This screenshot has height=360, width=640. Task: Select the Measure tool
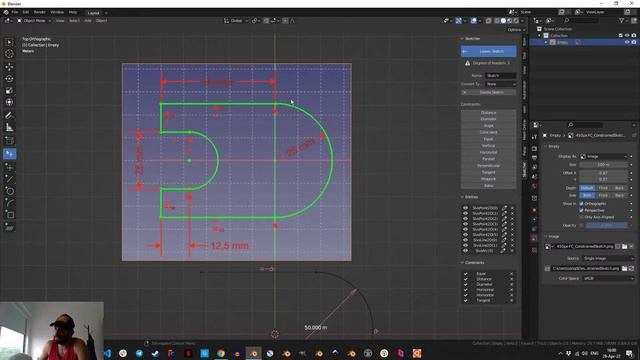tap(9, 128)
